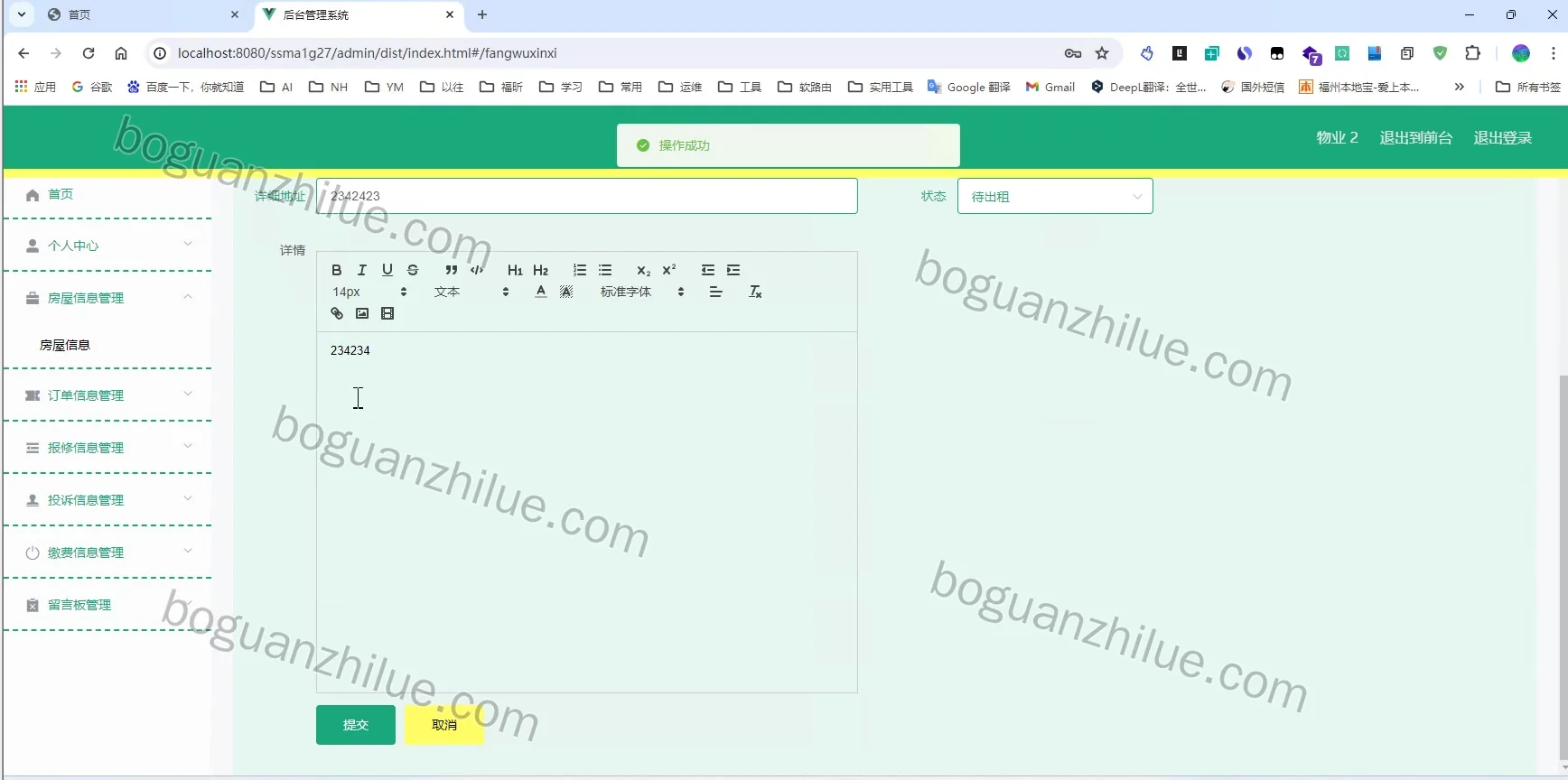Toggle underline formatting in editor
1568x780 pixels.
tap(387, 270)
